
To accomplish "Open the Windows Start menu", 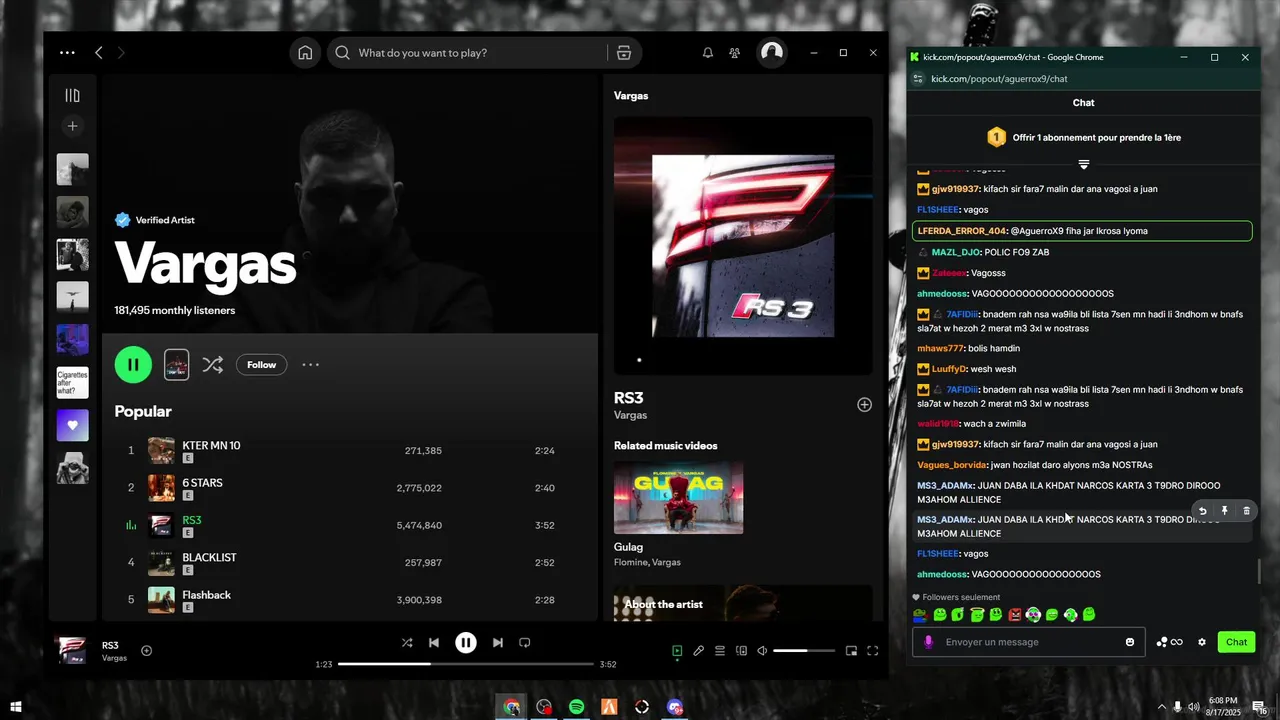I will (x=16, y=707).
